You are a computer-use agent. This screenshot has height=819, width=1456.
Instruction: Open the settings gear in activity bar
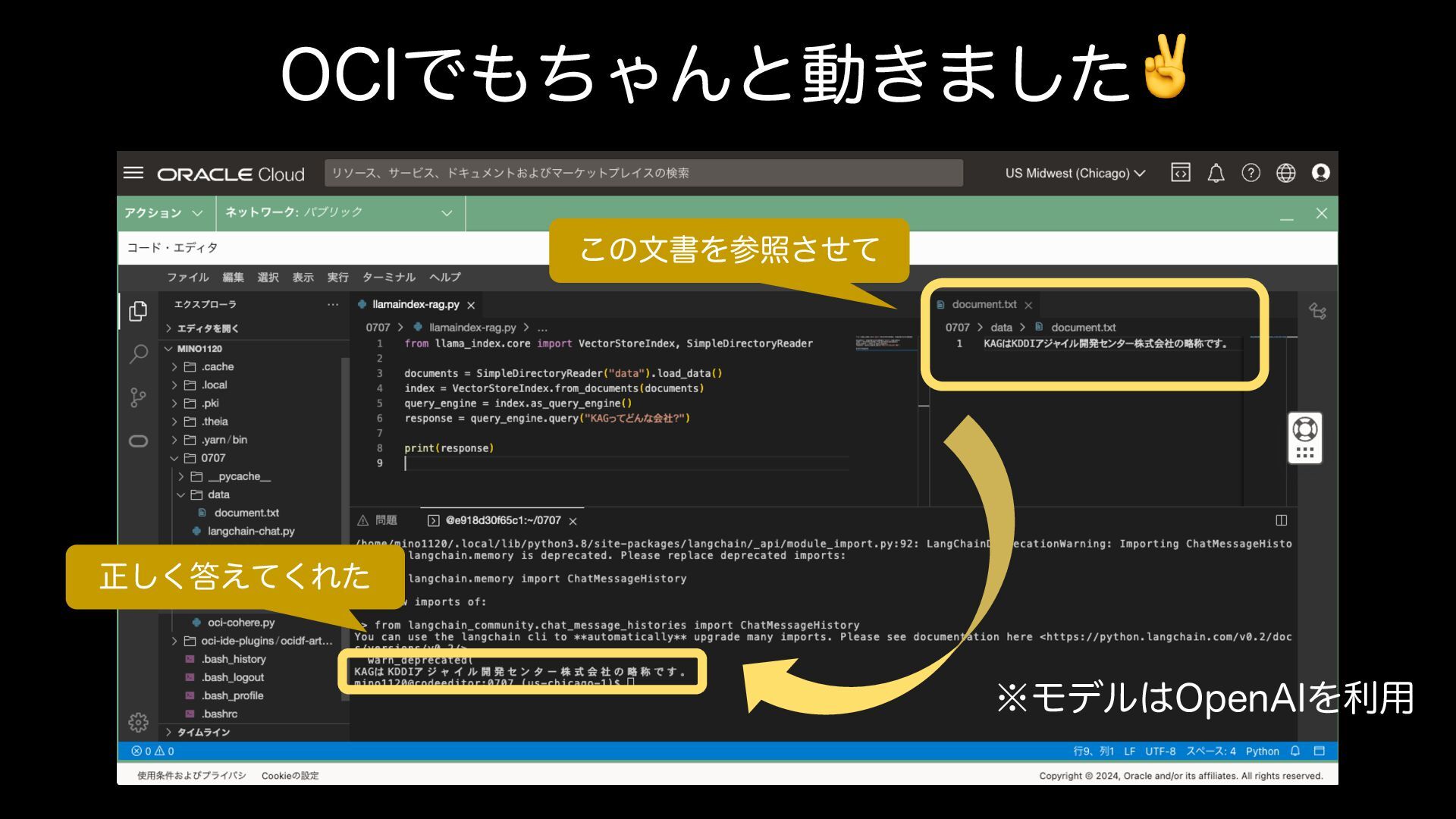point(139,722)
